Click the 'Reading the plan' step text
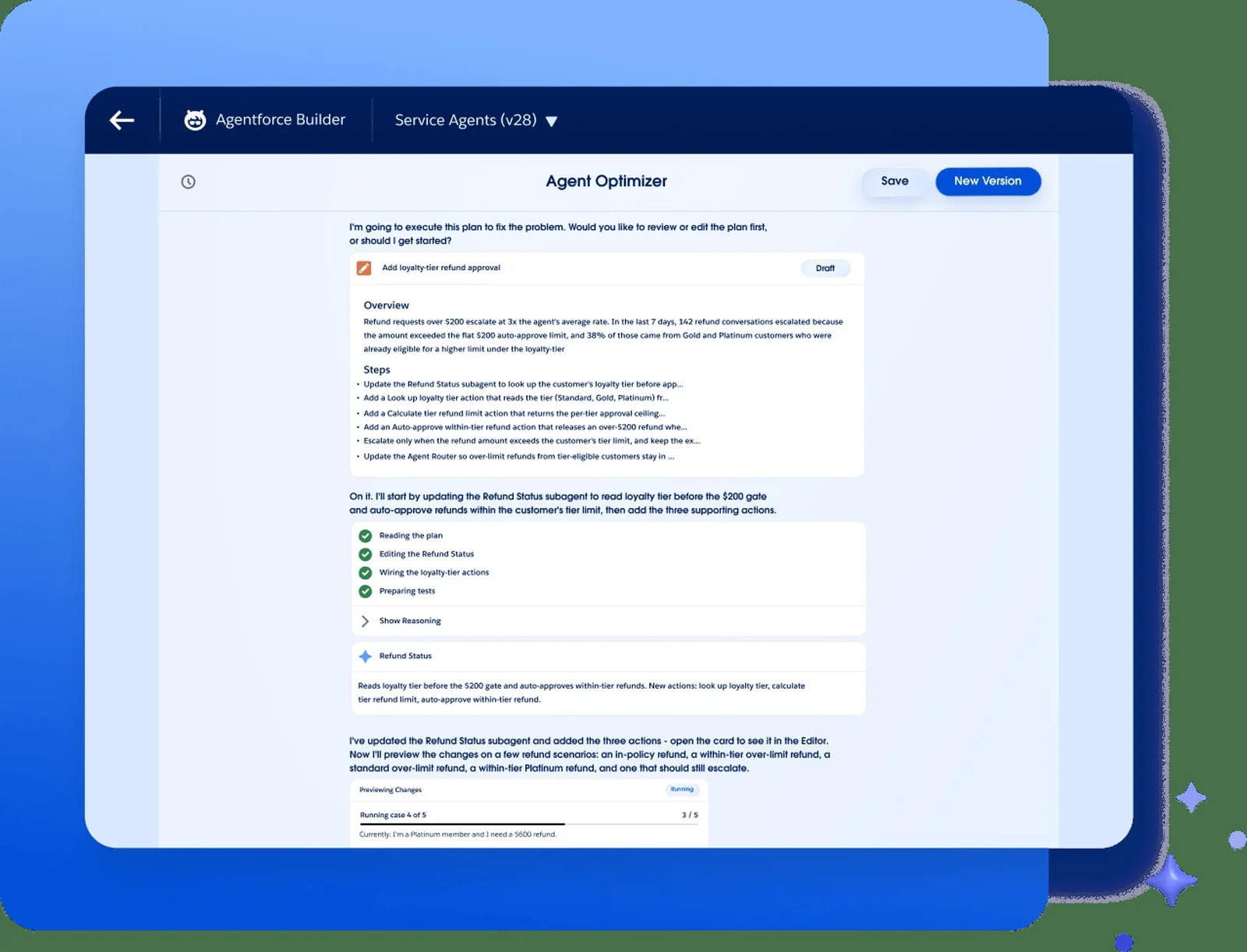This screenshot has height=952, width=1247. 411,535
